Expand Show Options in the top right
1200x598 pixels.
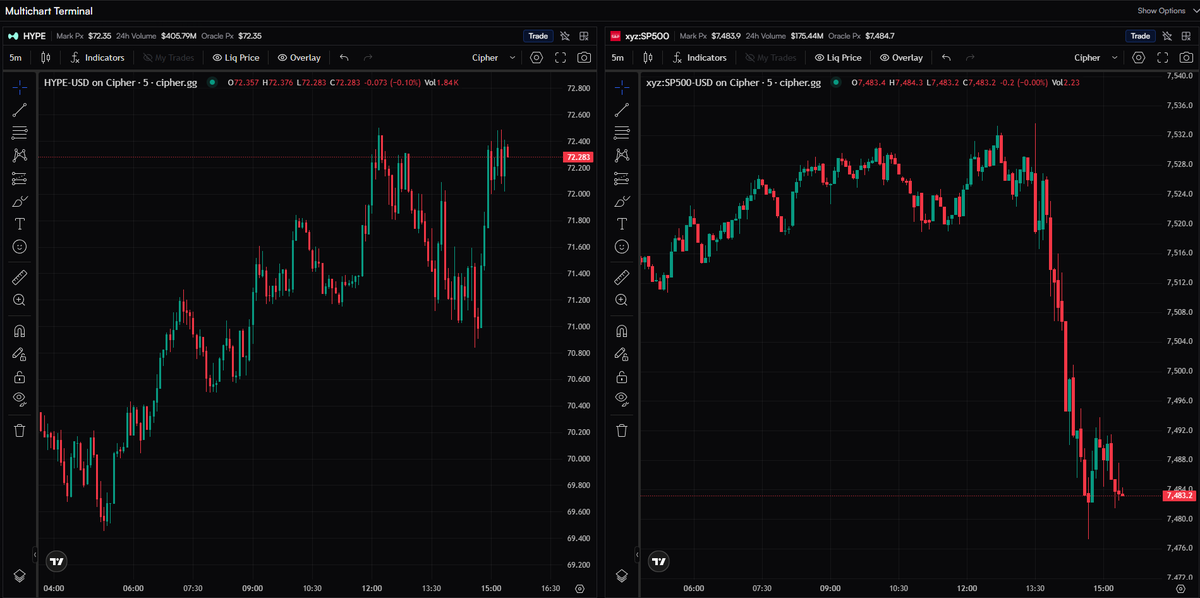tap(1165, 11)
